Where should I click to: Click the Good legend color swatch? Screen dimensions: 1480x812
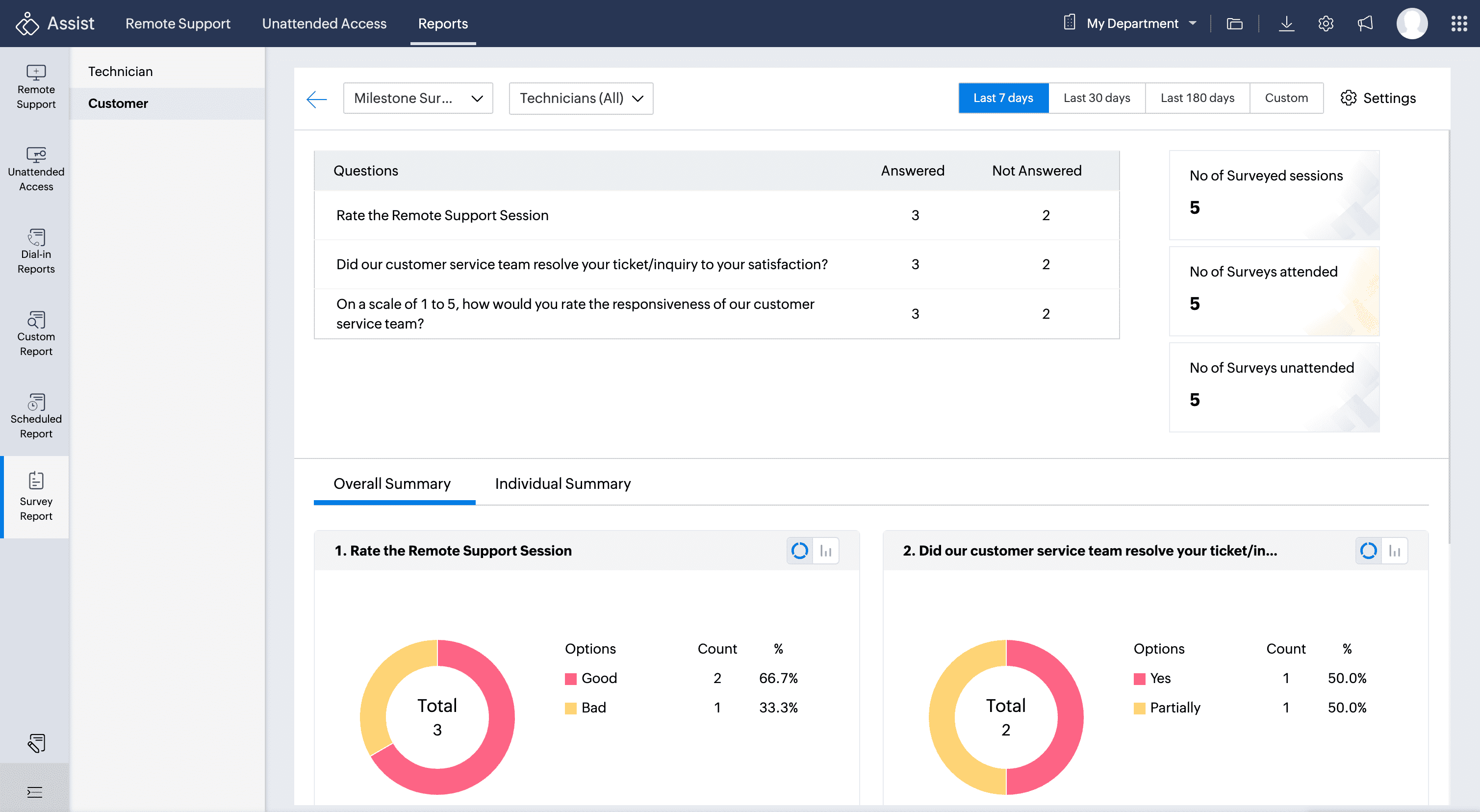(x=570, y=679)
